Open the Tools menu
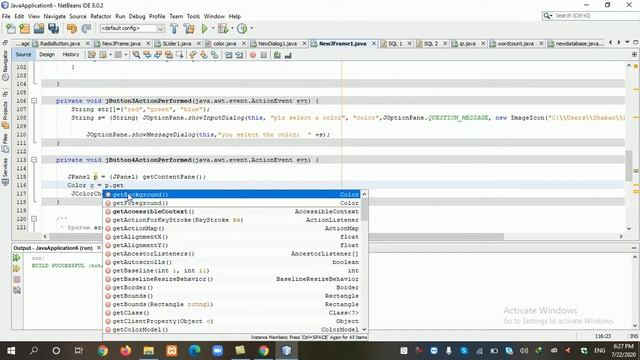Screen dimensions: 640x360 [x=193, y=16]
